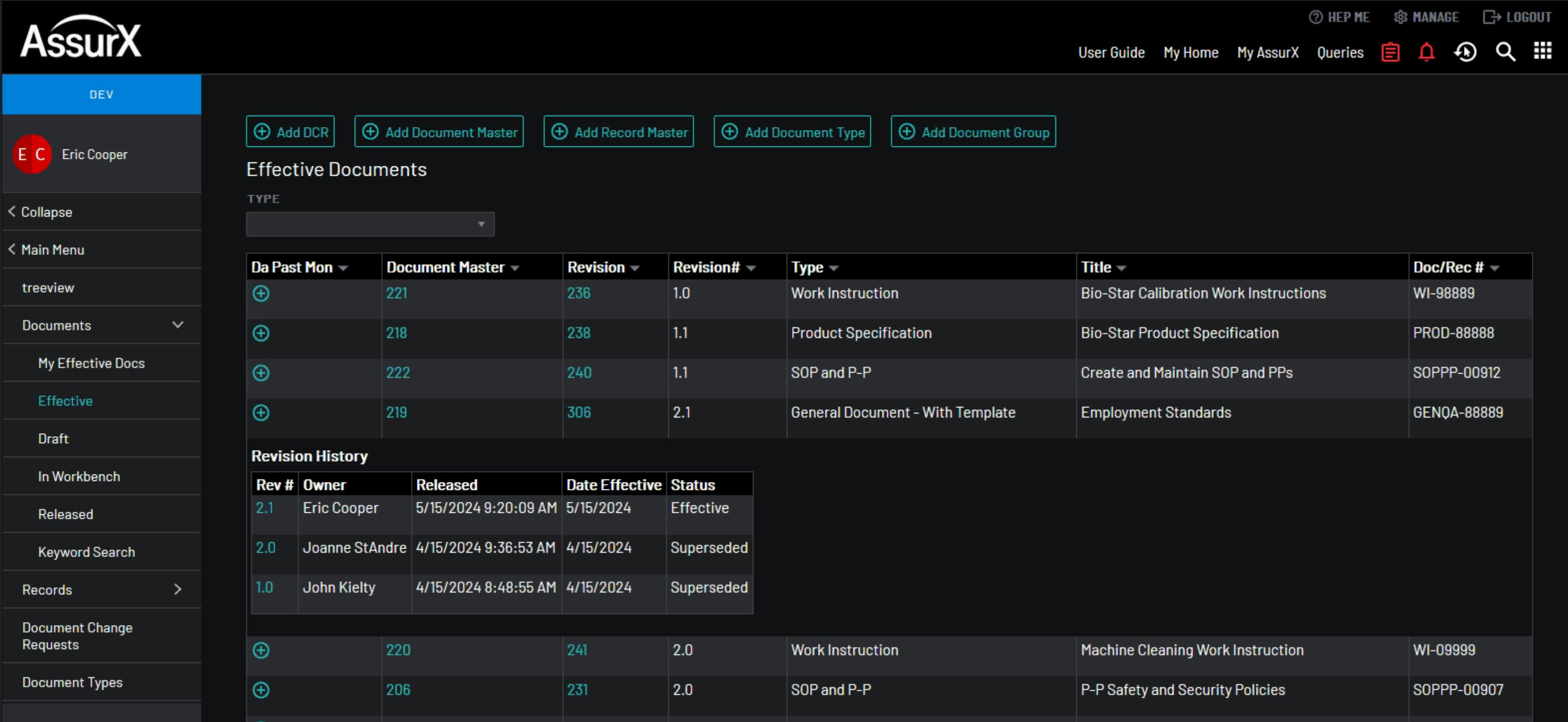1568x722 pixels.
Task: Expand the row for WI-98889
Action: coord(261,294)
